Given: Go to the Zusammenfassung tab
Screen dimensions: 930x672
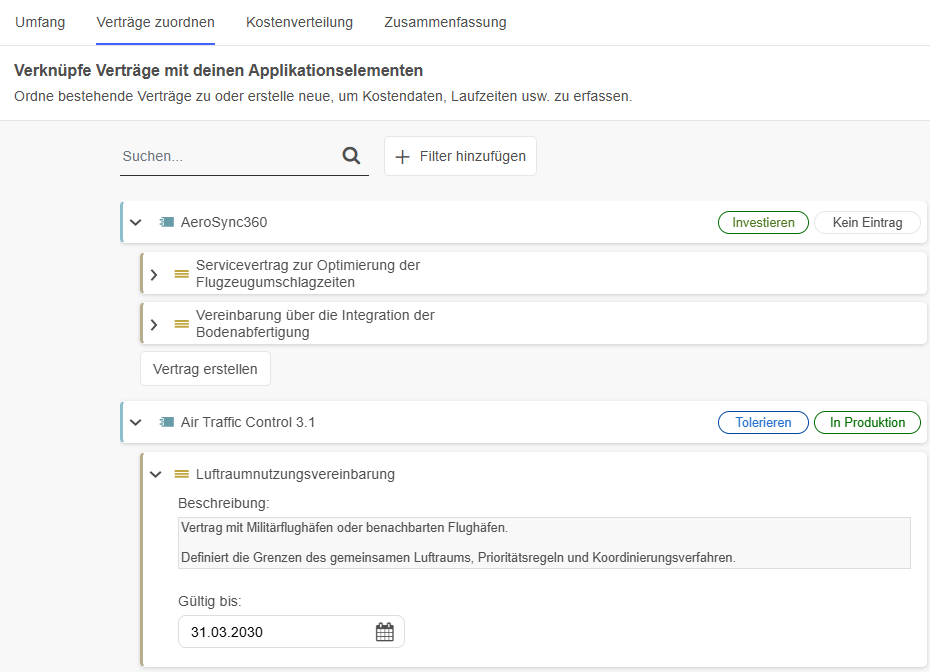Looking at the screenshot, I should click(445, 22).
